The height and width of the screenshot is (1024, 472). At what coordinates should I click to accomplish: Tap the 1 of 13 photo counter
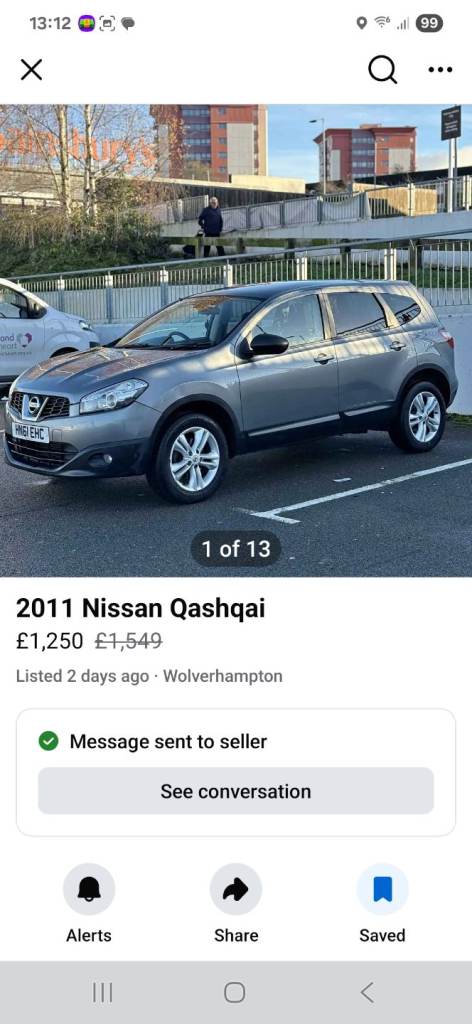(x=236, y=549)
